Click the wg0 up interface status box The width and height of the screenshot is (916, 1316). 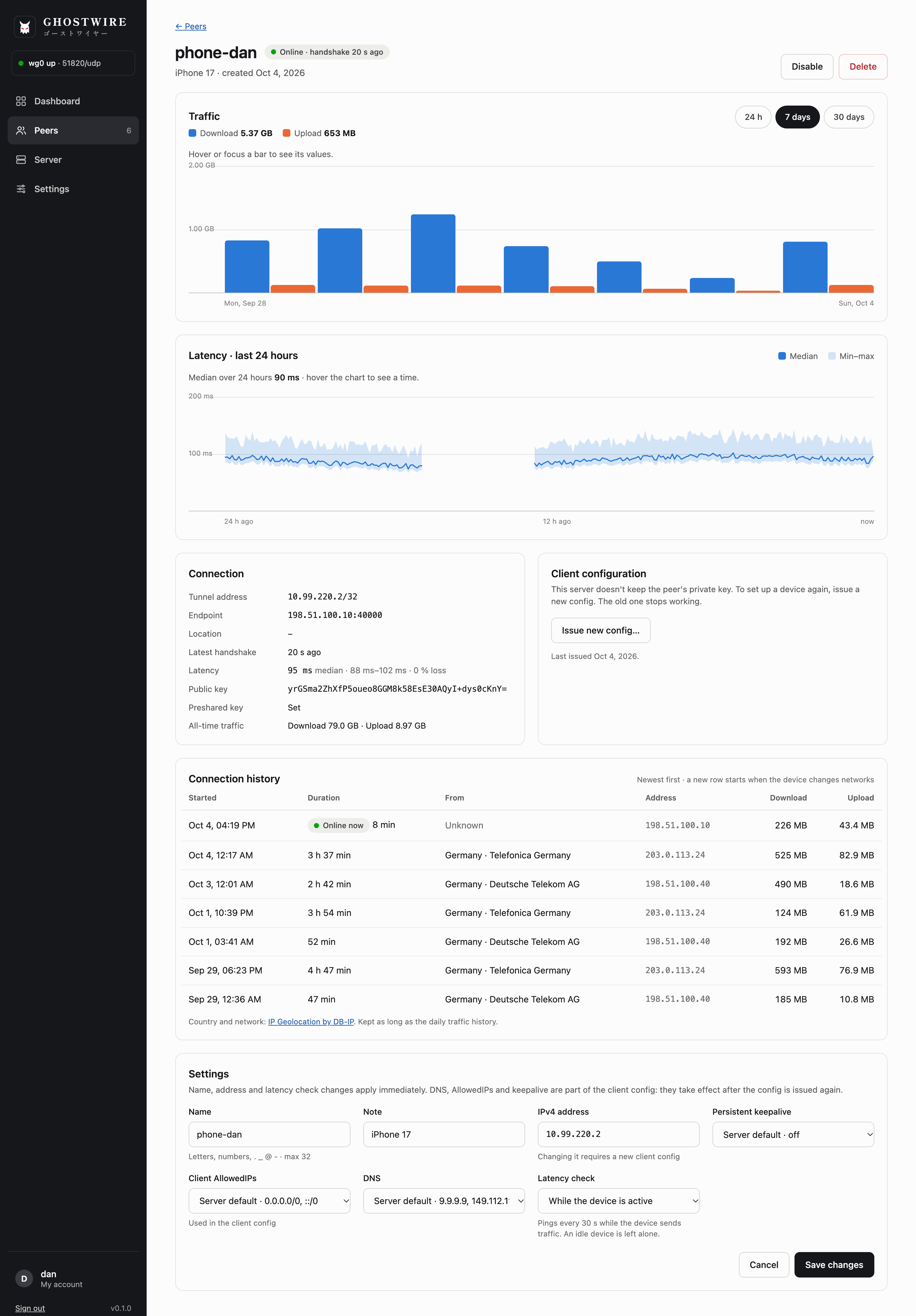[73, 63]
